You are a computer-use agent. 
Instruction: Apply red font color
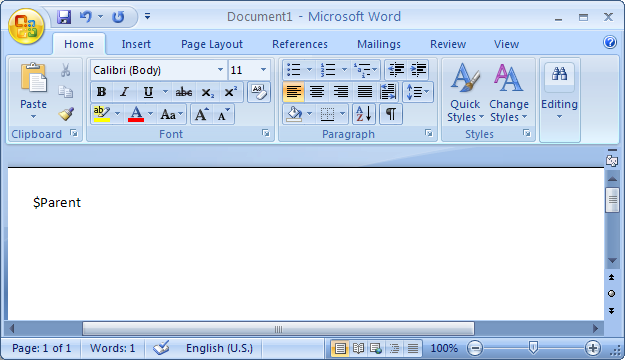coord(136,114)
